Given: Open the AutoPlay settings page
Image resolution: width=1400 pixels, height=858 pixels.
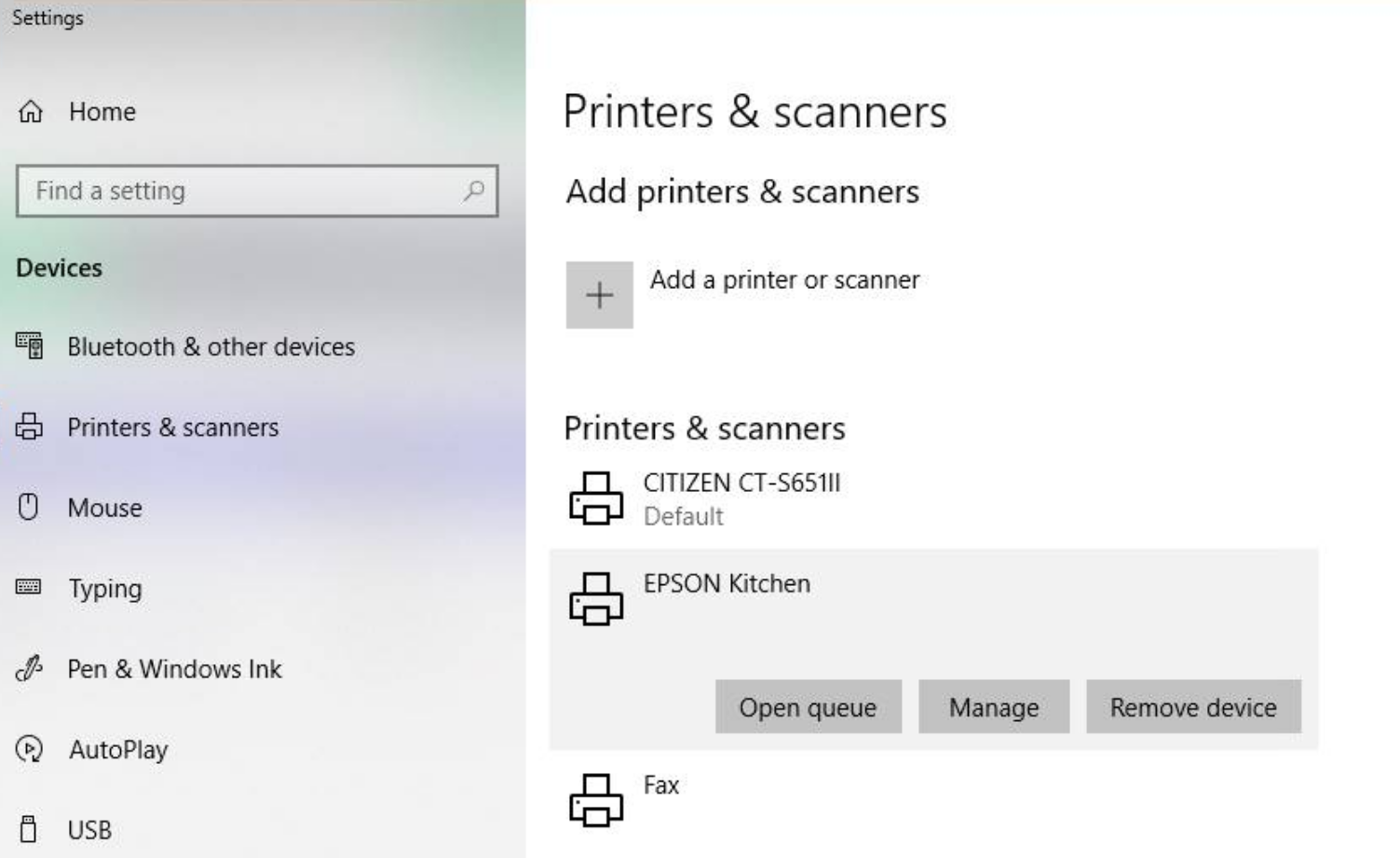Looking at the screenshot, I should pyautogui.click(x=118, y=750).
